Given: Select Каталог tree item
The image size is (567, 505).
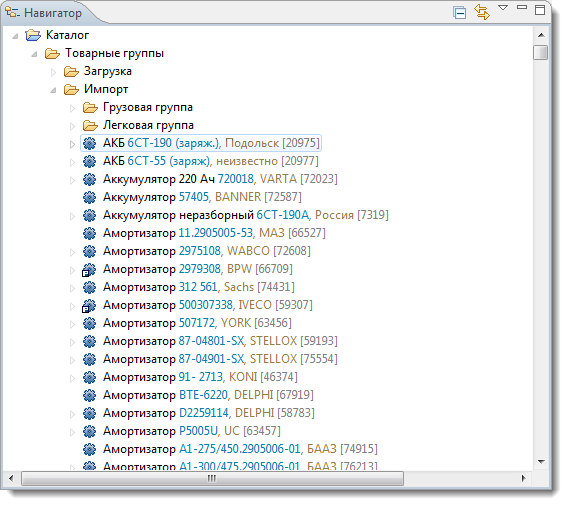Looking at the screenshot, I should coord(67,35).
